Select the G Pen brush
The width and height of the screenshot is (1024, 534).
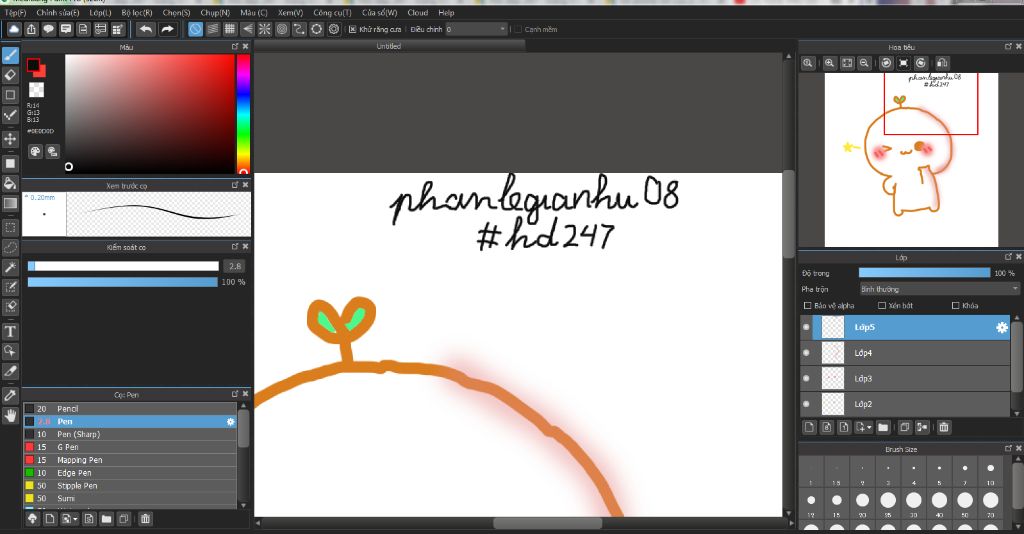130,447
